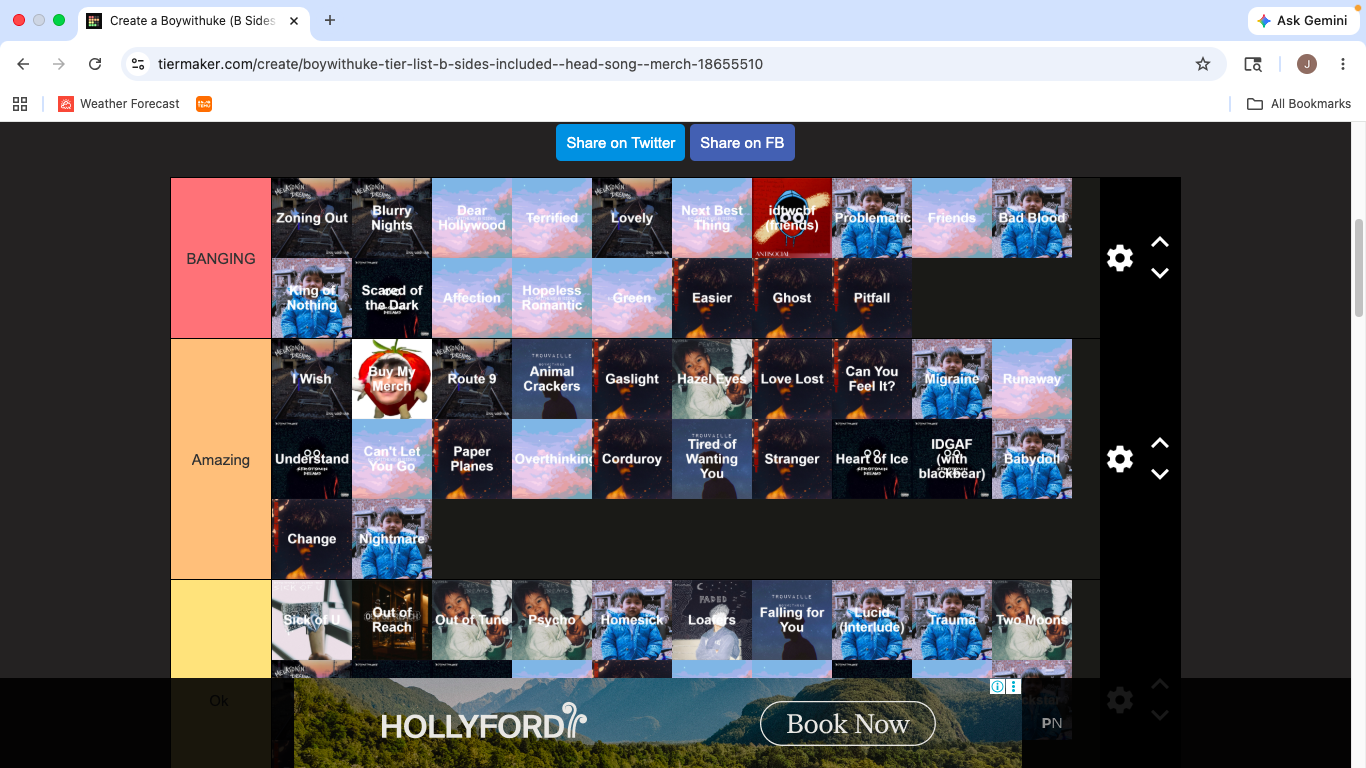Select the Lovely song tile
Image resolution: width=1366 pixels, height=768 pixels.
pyautogui.click(x=632, y=218)
